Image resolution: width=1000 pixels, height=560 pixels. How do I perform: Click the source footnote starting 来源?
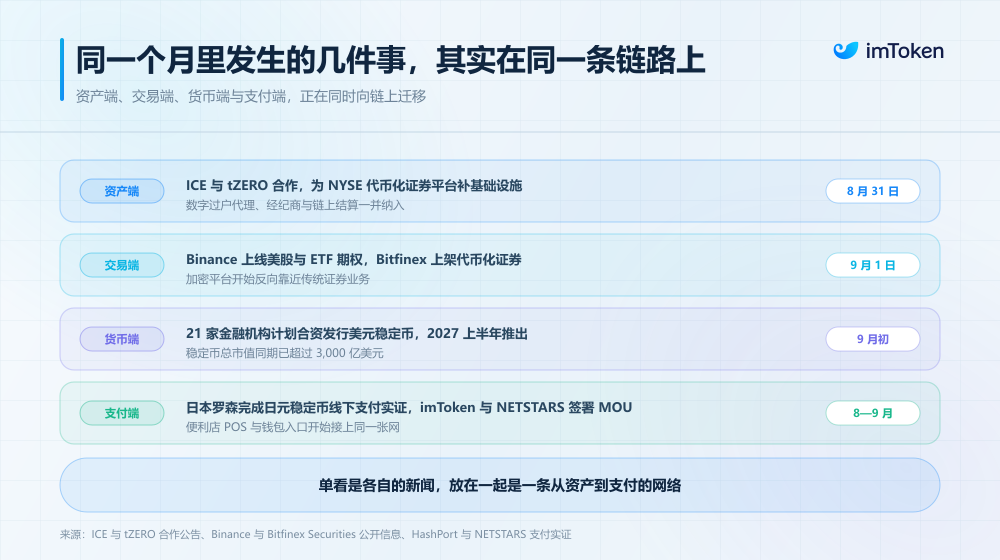coord(316,534)
